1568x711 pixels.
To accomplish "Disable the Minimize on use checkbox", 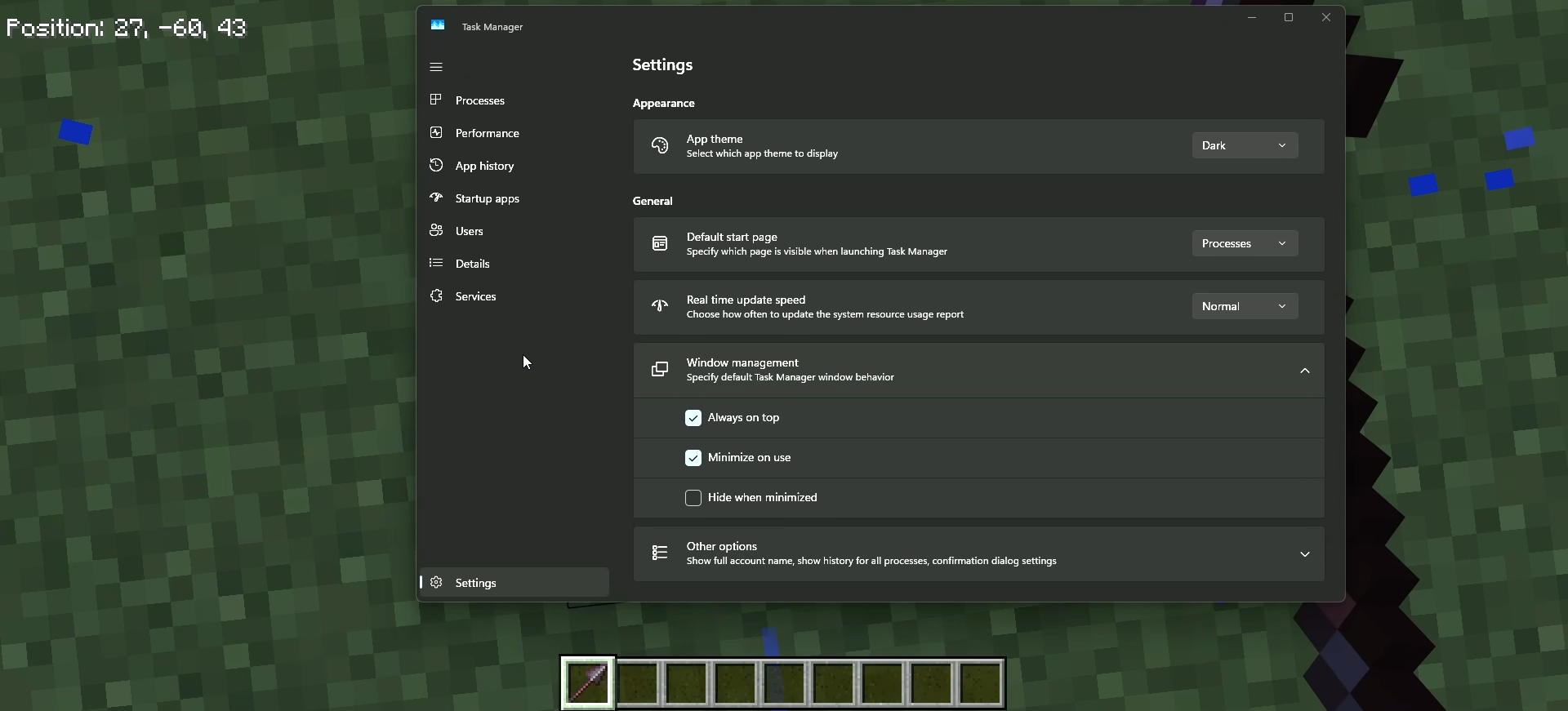I will [693, 458].
